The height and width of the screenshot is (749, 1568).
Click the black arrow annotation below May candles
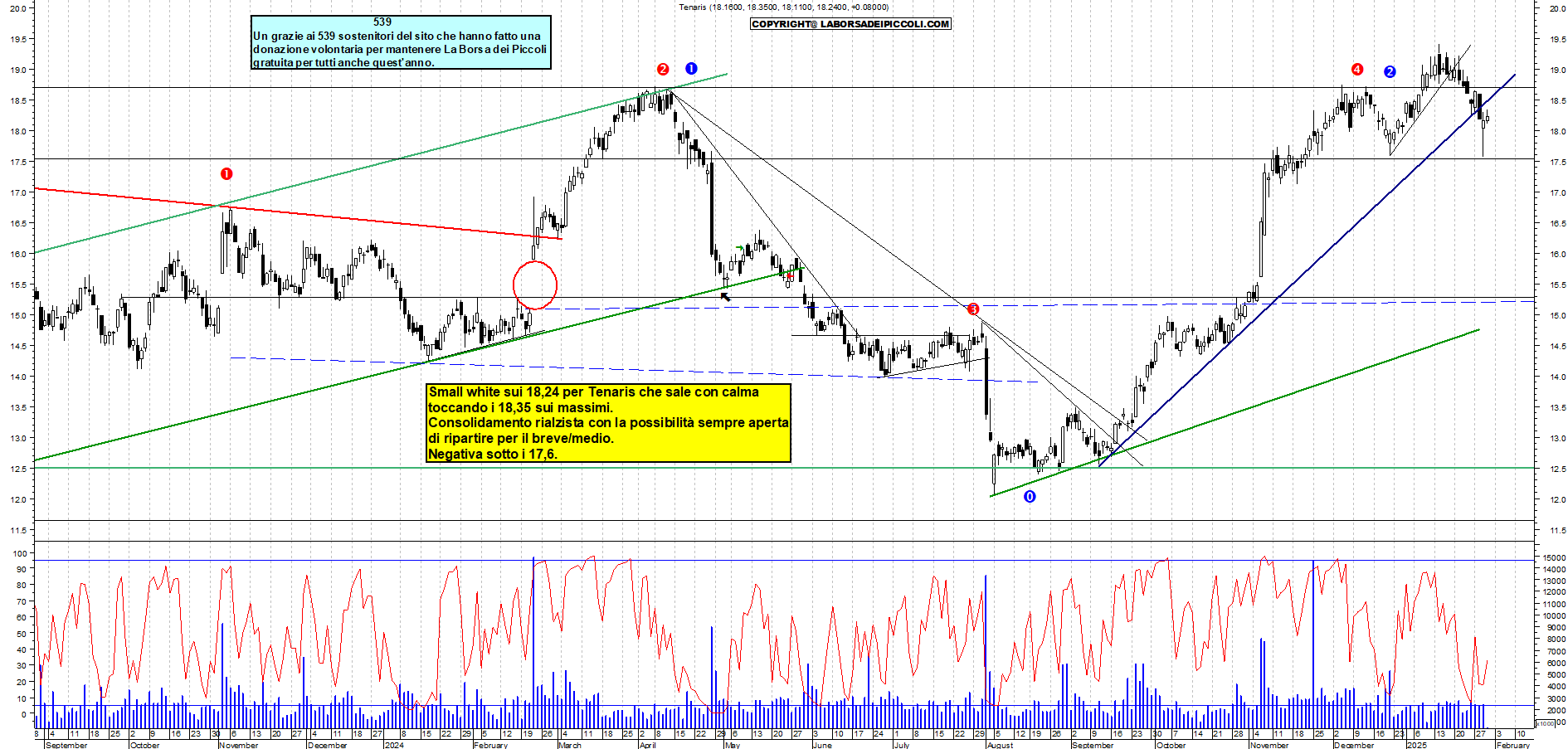point(726,296)
